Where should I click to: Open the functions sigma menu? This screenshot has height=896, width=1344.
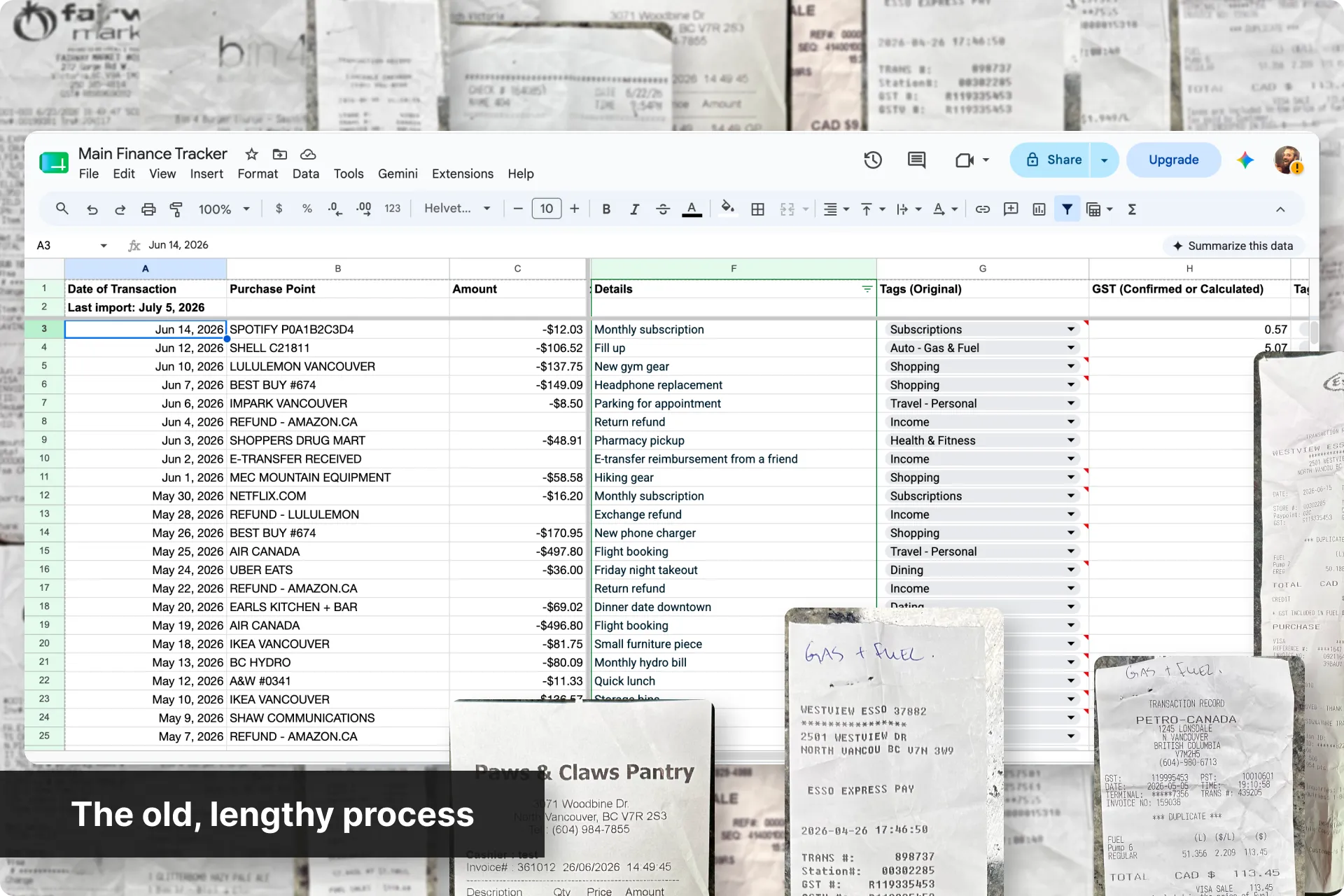[x=1132, y=209]
